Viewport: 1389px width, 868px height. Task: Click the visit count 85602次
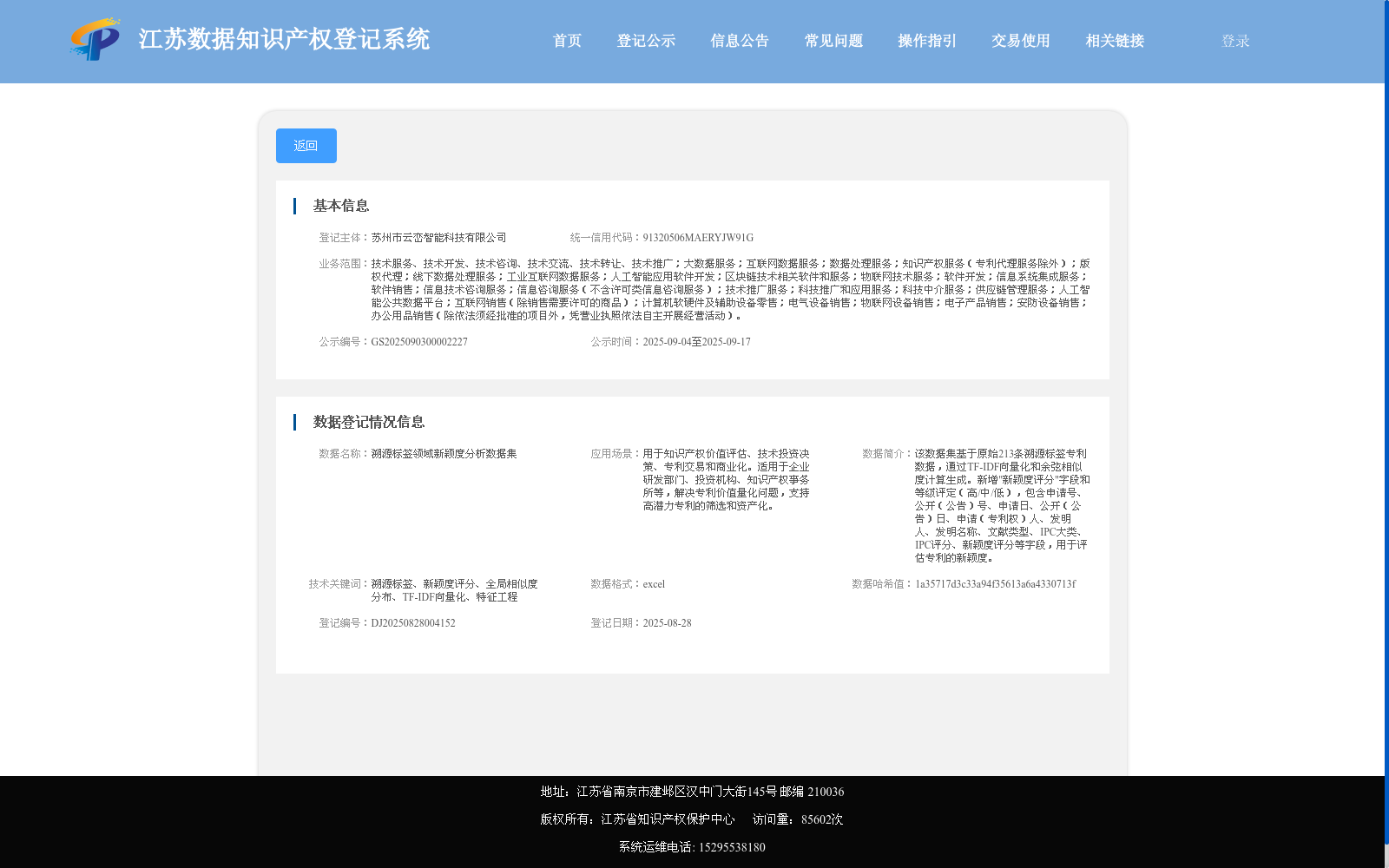coord(822,819)
